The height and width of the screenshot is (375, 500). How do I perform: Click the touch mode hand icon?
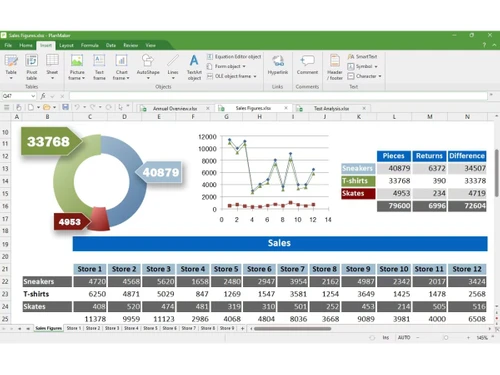click(19, 107)
